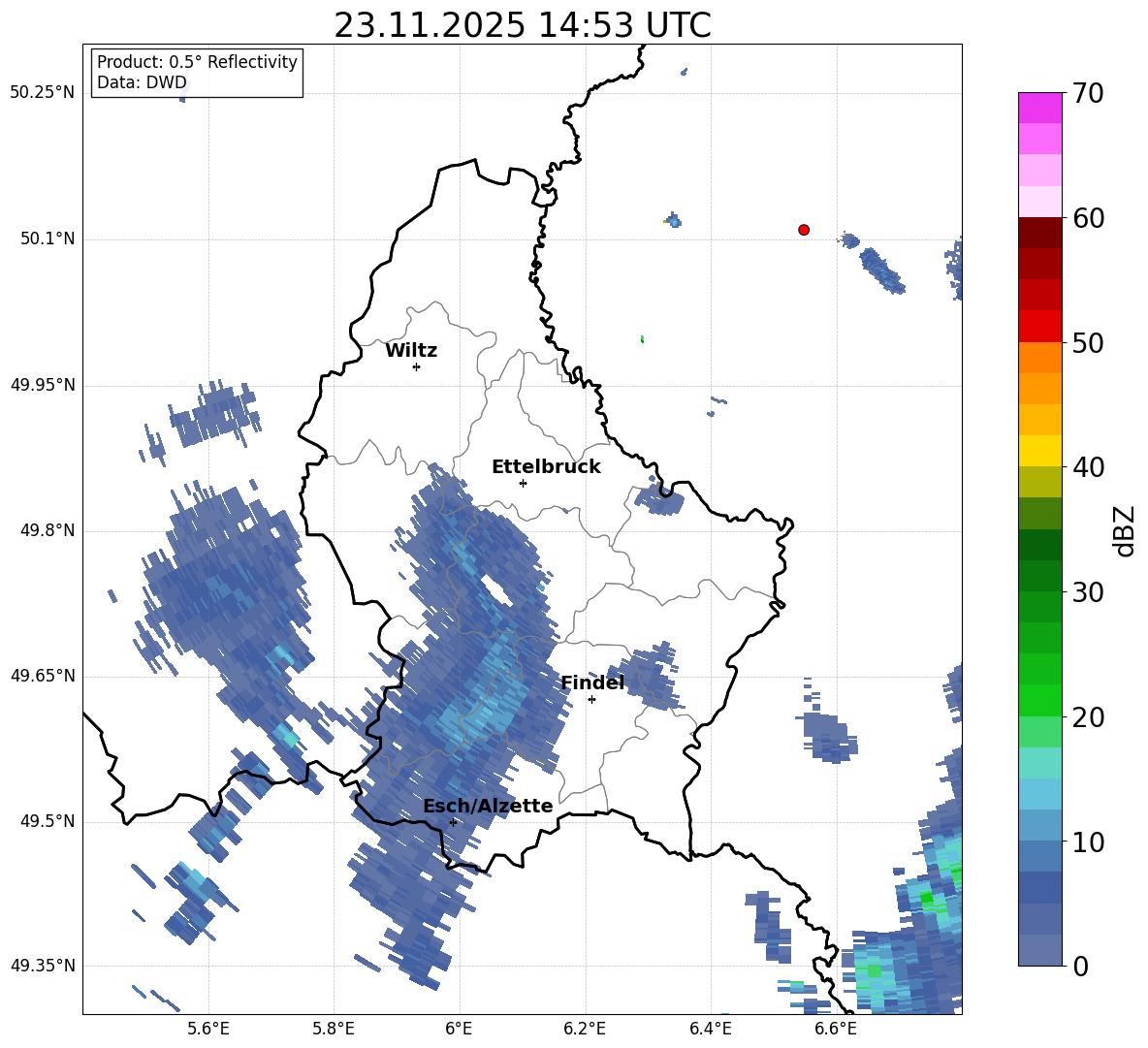Click the title 23.11.2025 14:53 UTC
Screen dimensions: 1148x1048
click(x=523, y=26)
